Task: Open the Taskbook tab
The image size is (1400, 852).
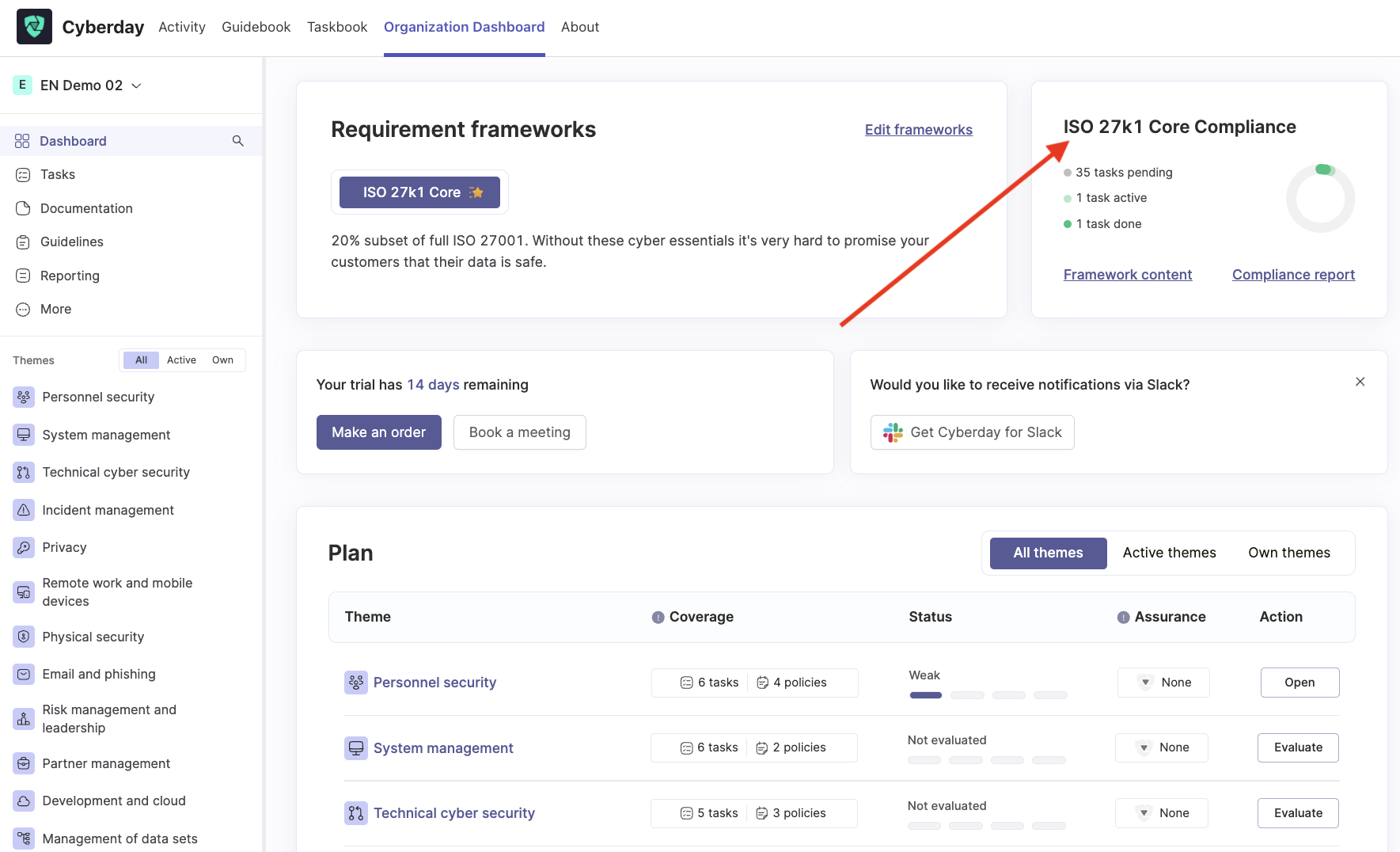Action: (x=337, y=27)
